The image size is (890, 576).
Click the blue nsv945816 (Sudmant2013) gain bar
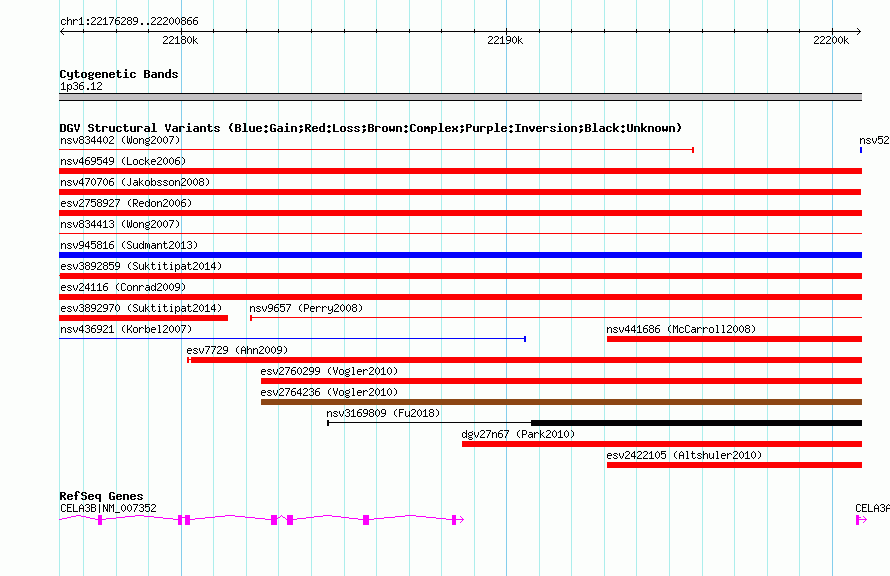point(460,255)
